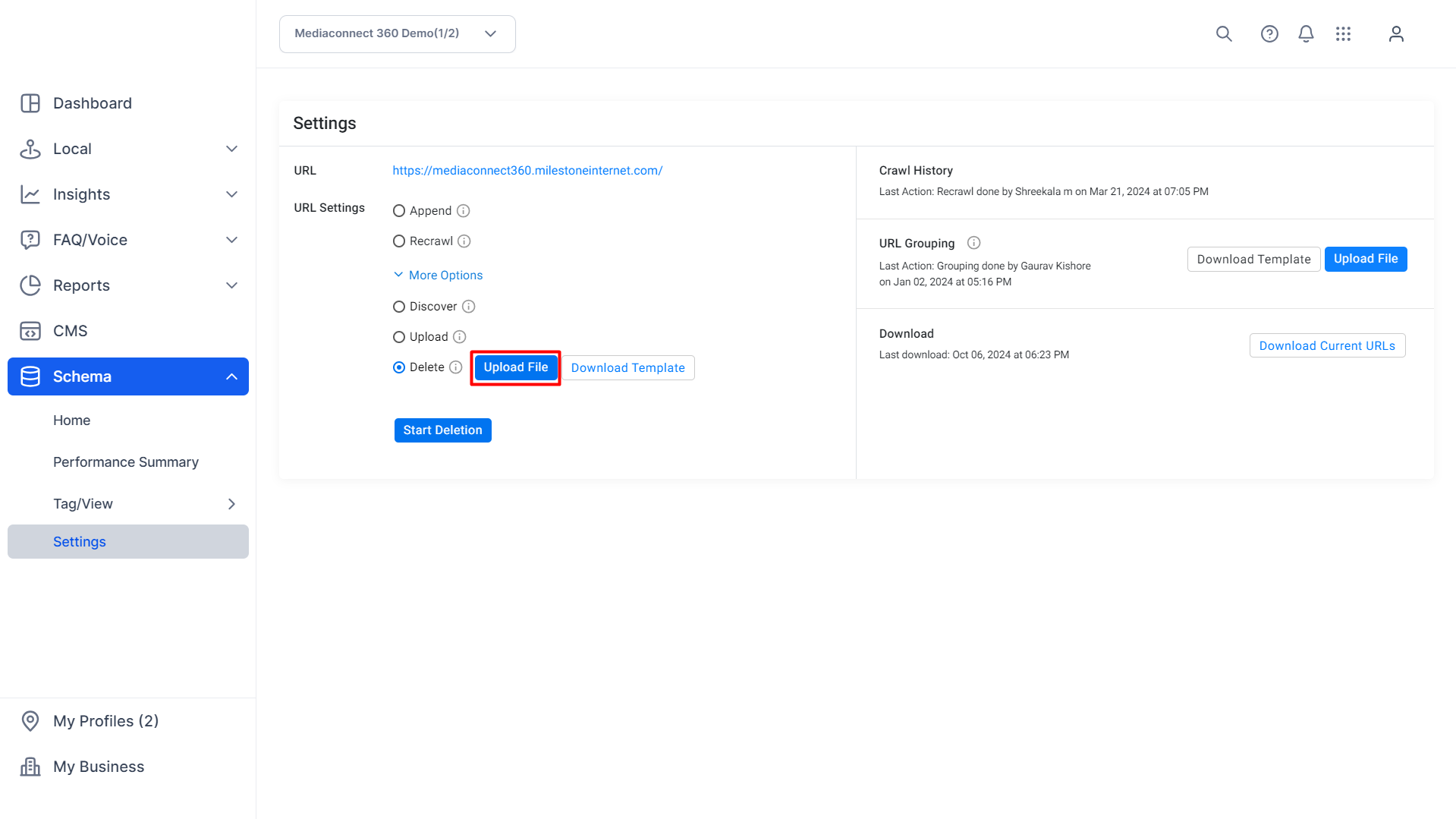Show info tooltip for Append option

click(463, 211)
